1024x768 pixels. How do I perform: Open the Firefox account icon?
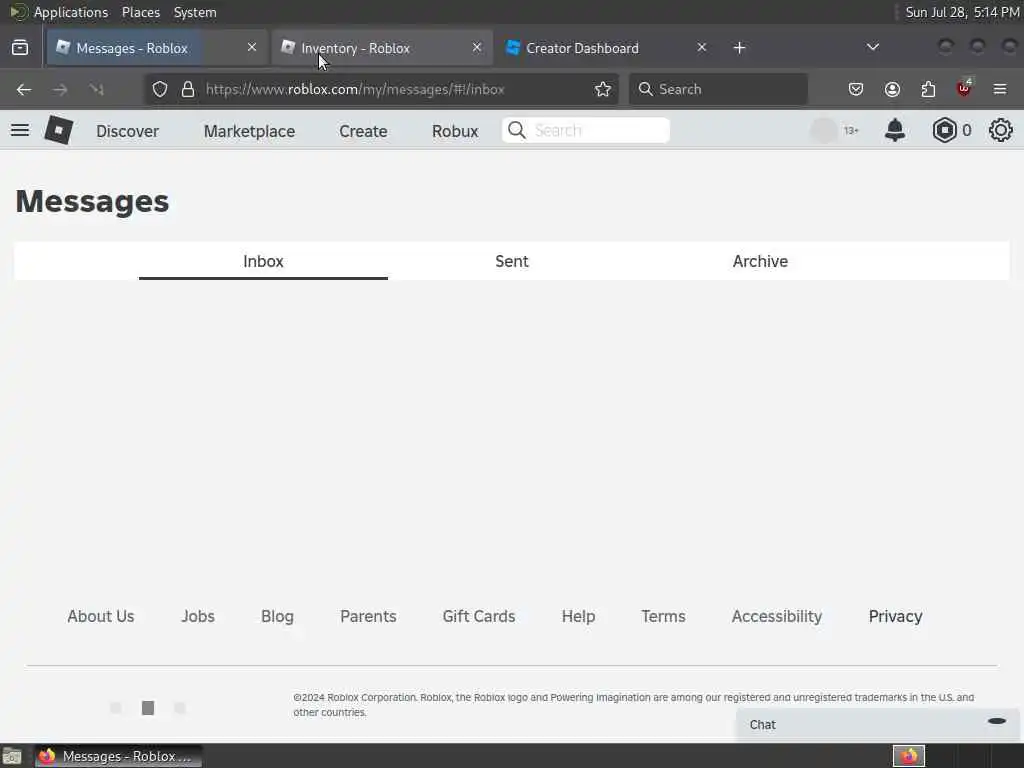click(892, 89)
